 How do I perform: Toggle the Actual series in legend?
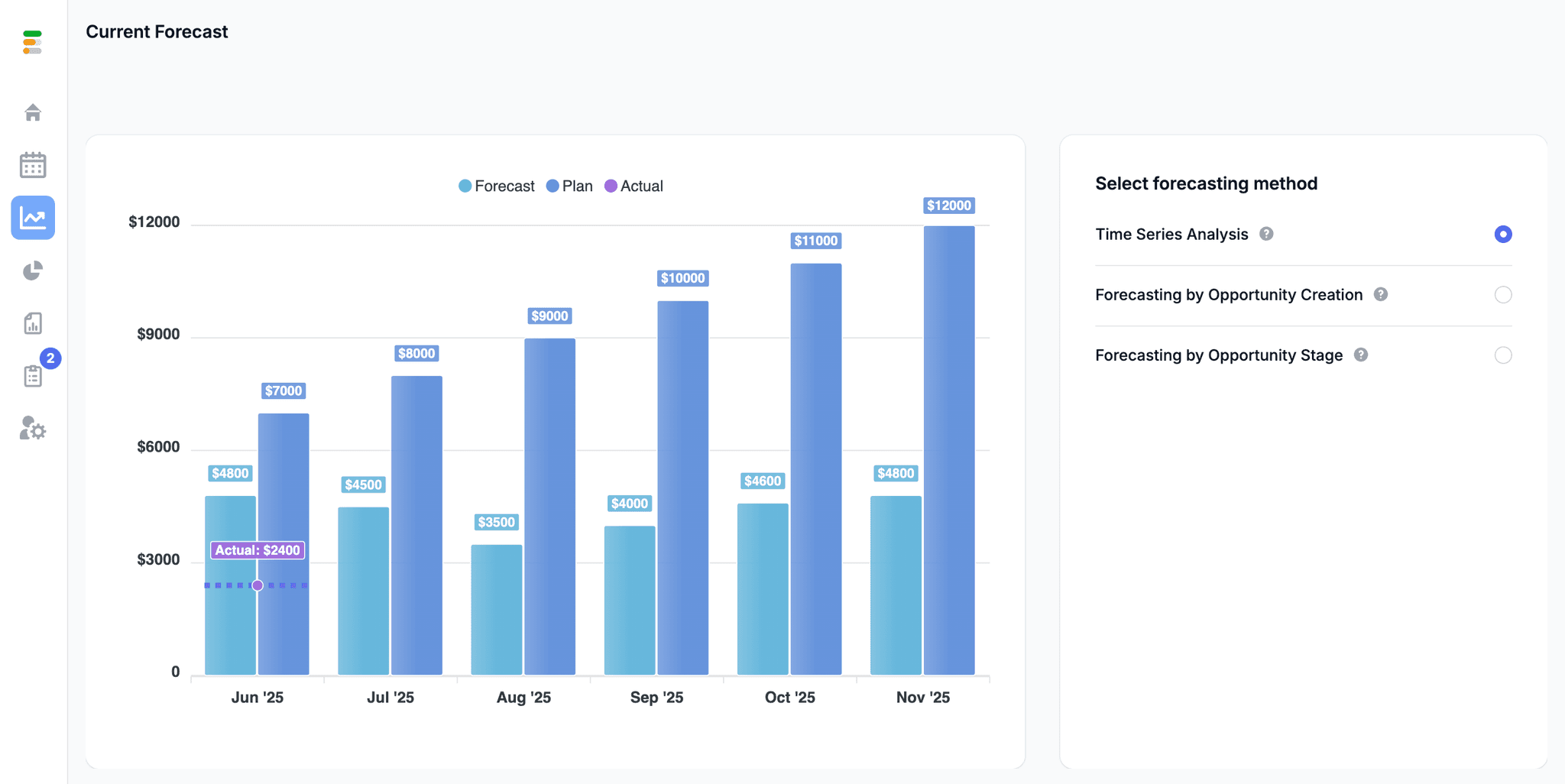[634, 186]
